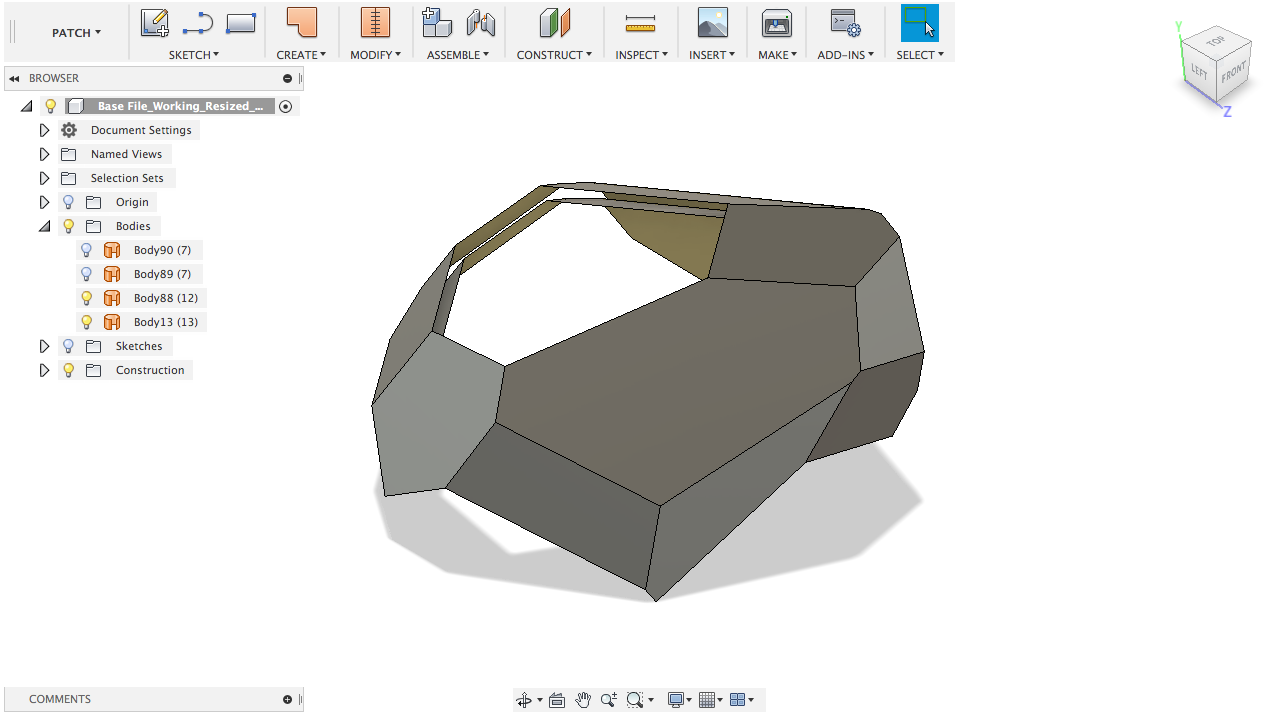Expand the Named Views node
Viewport: 1280px width, 714px height.
tap(44, 154)
